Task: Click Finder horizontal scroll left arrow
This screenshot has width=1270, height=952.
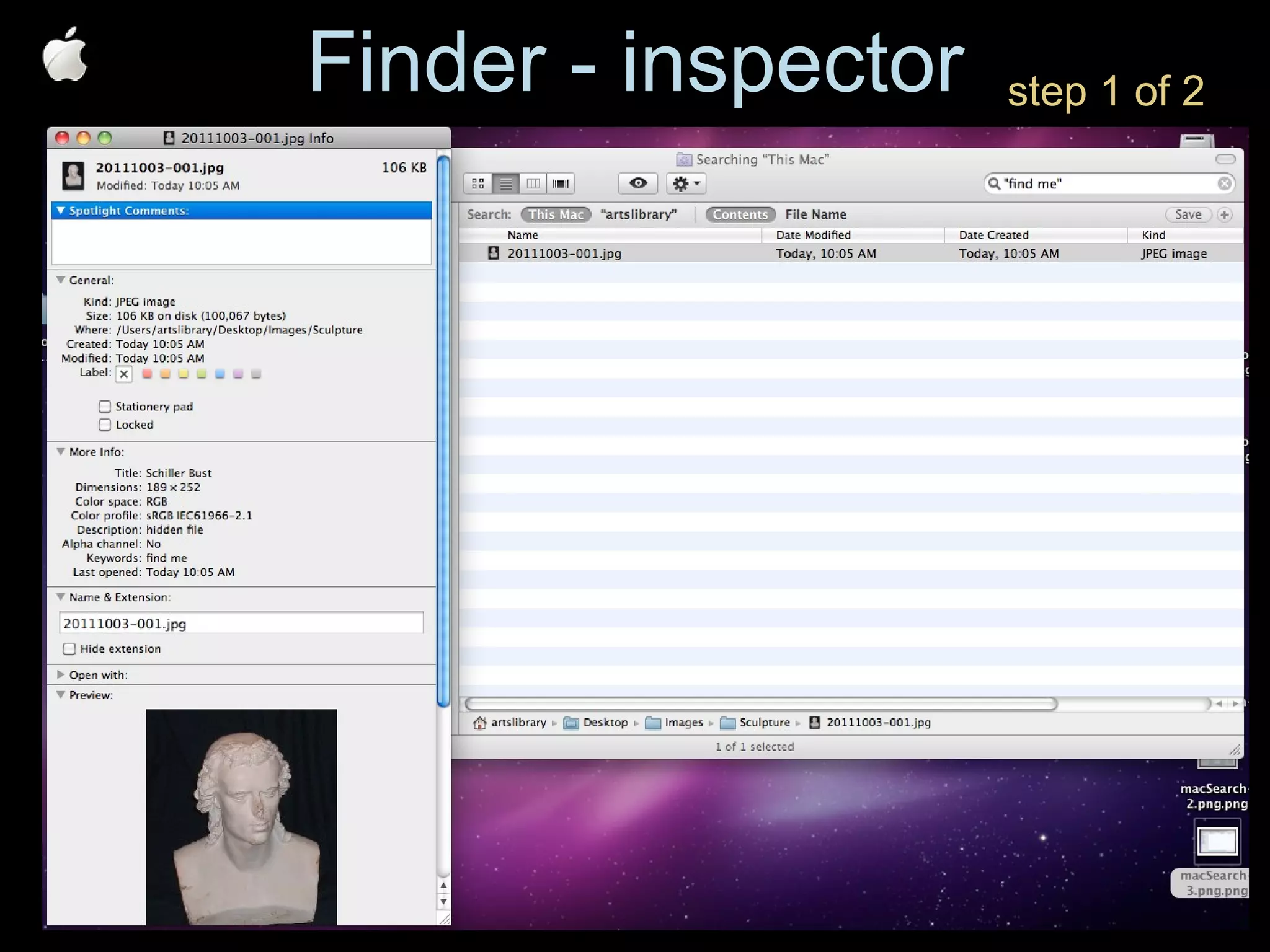Action: 1219,703
